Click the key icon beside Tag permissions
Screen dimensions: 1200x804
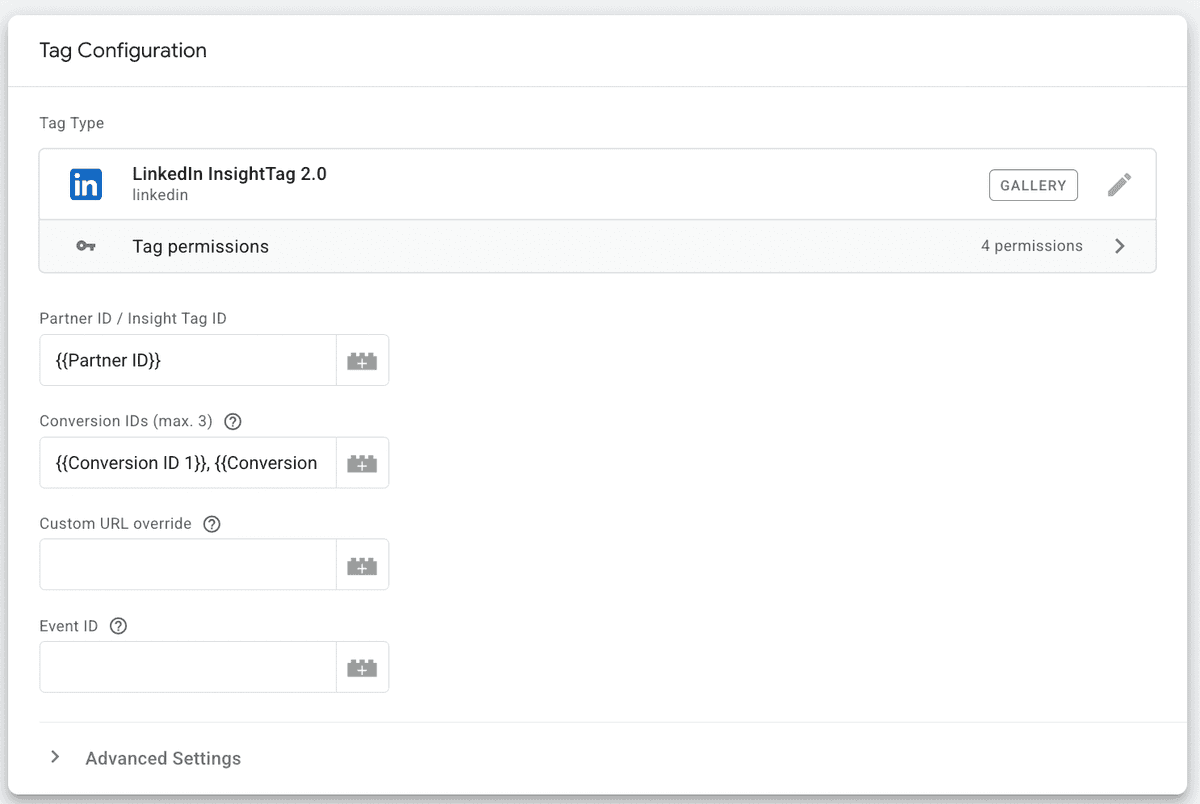point(87,245)
